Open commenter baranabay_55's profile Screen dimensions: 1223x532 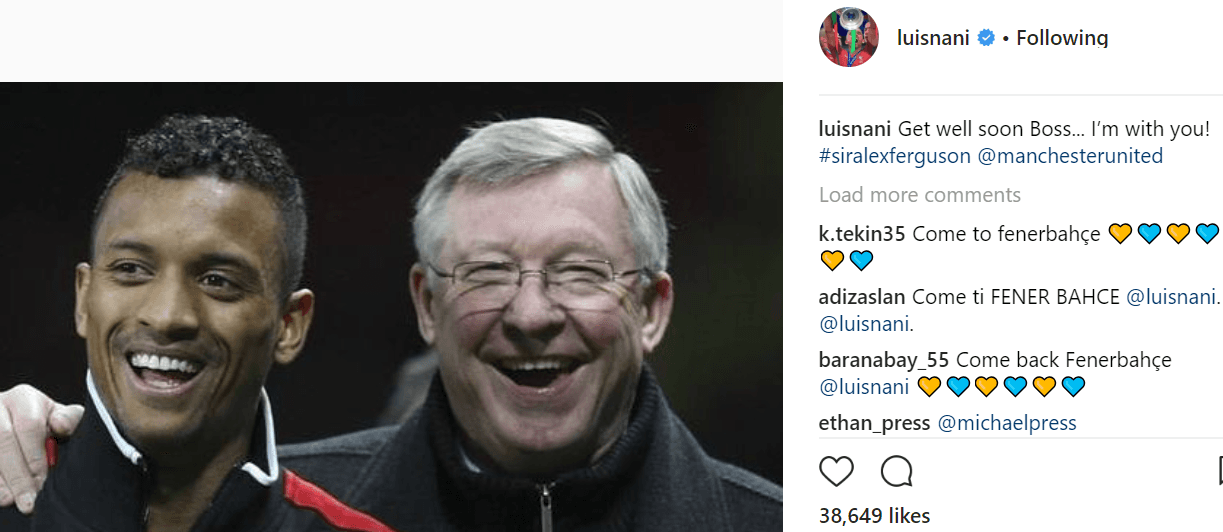point(884,360)
